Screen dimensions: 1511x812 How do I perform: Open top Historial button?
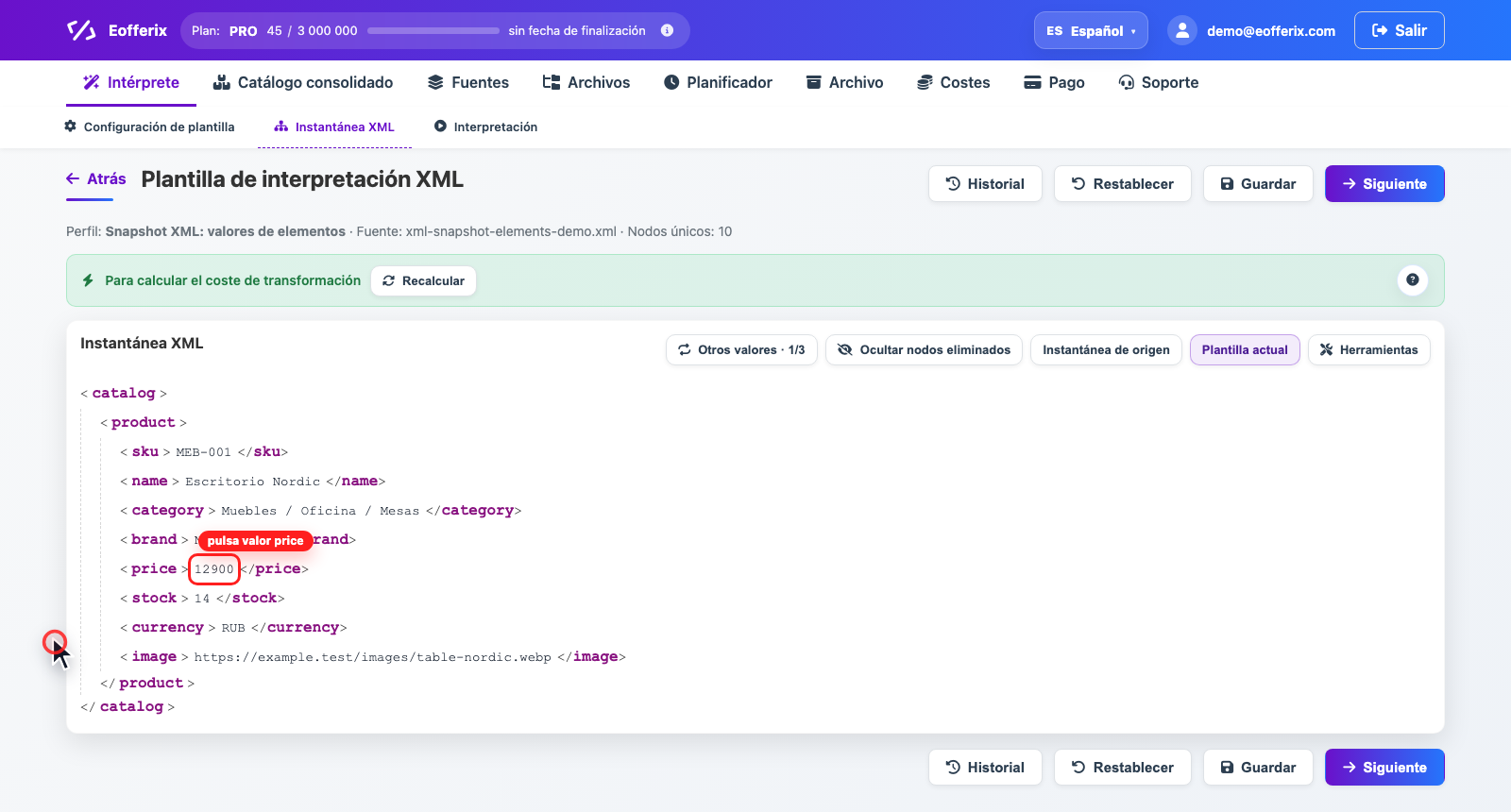[985, 184]
